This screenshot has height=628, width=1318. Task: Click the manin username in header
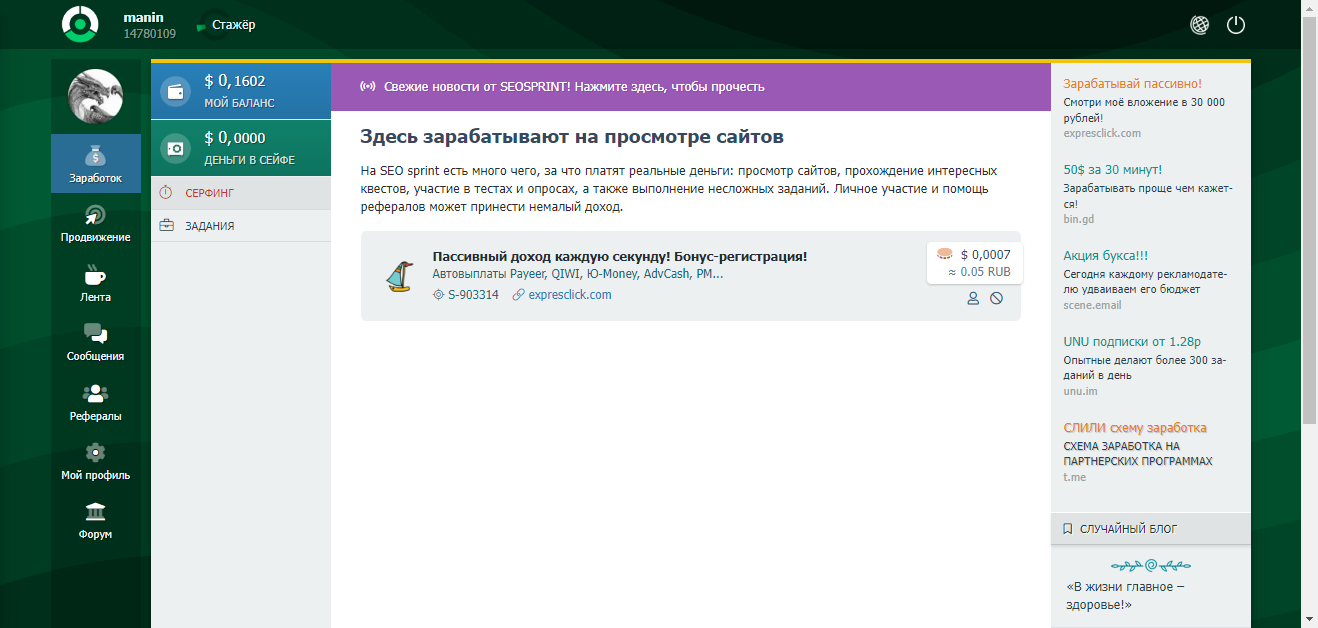pyautogui.click(x=144, y=18)
